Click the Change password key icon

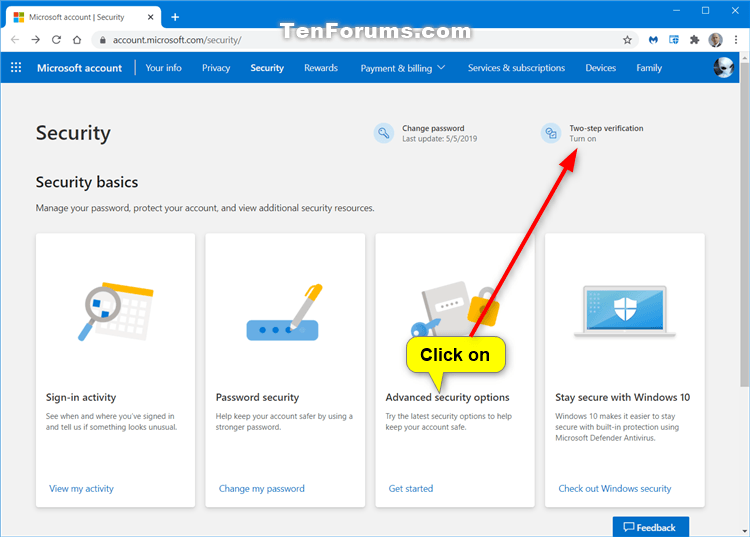384,133
